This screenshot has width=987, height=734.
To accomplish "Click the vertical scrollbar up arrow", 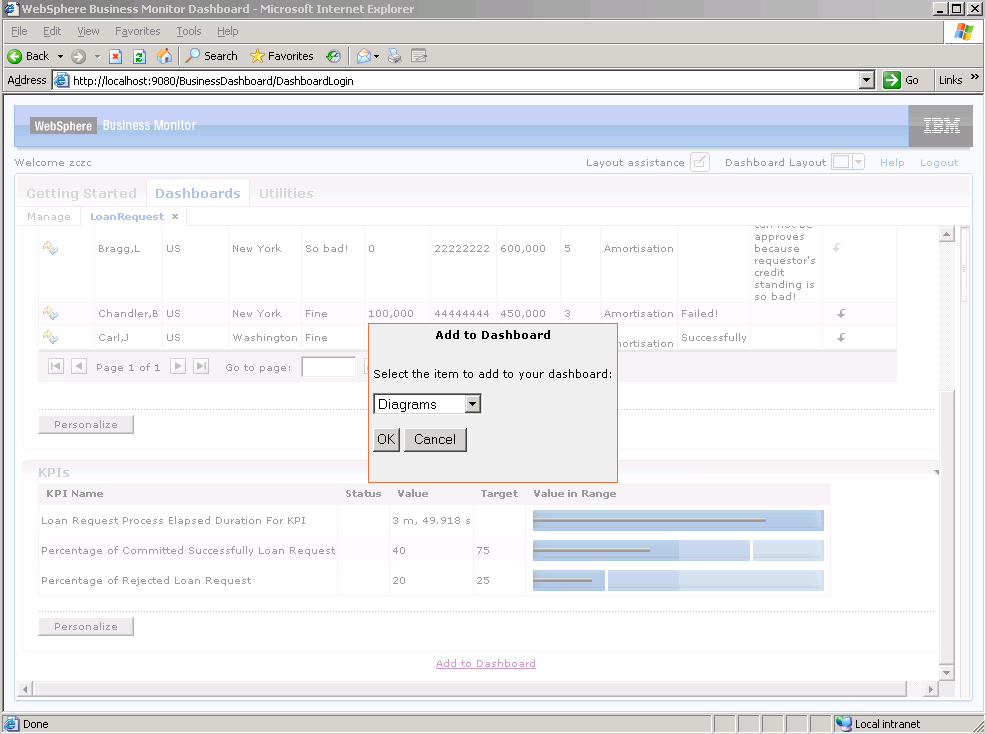I will (946, 234).
